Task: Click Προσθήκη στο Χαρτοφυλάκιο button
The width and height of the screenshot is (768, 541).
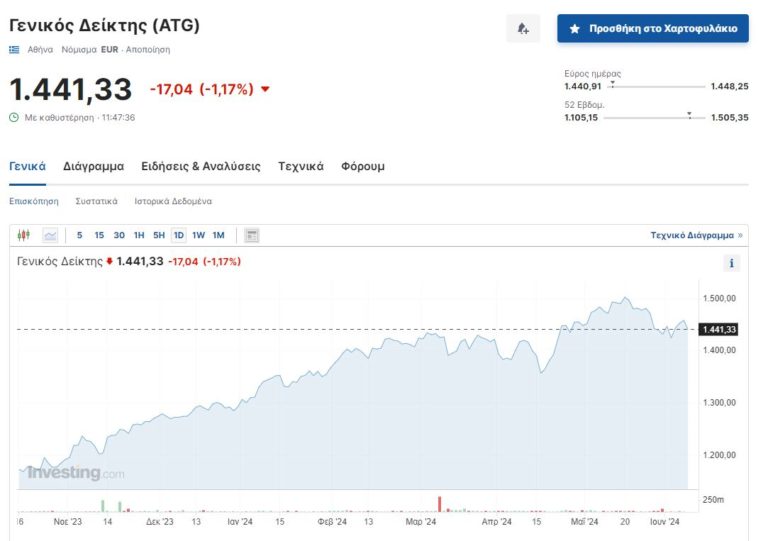Action: point(652,29)
